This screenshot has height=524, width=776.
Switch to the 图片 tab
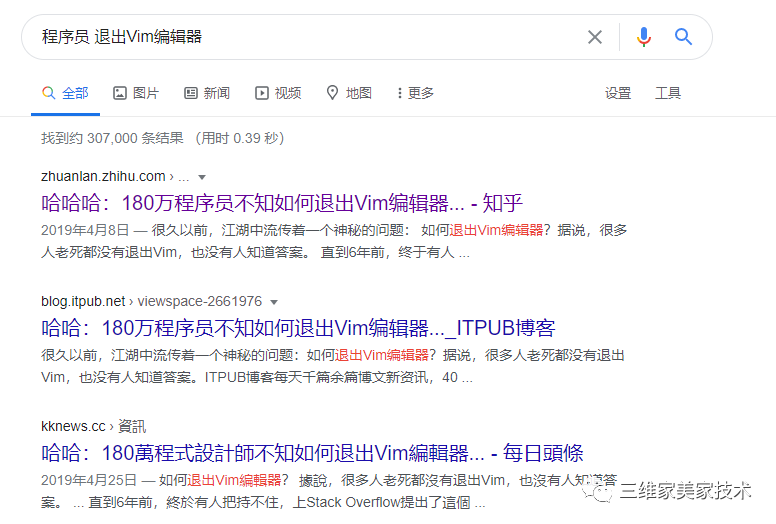[136, 93]
